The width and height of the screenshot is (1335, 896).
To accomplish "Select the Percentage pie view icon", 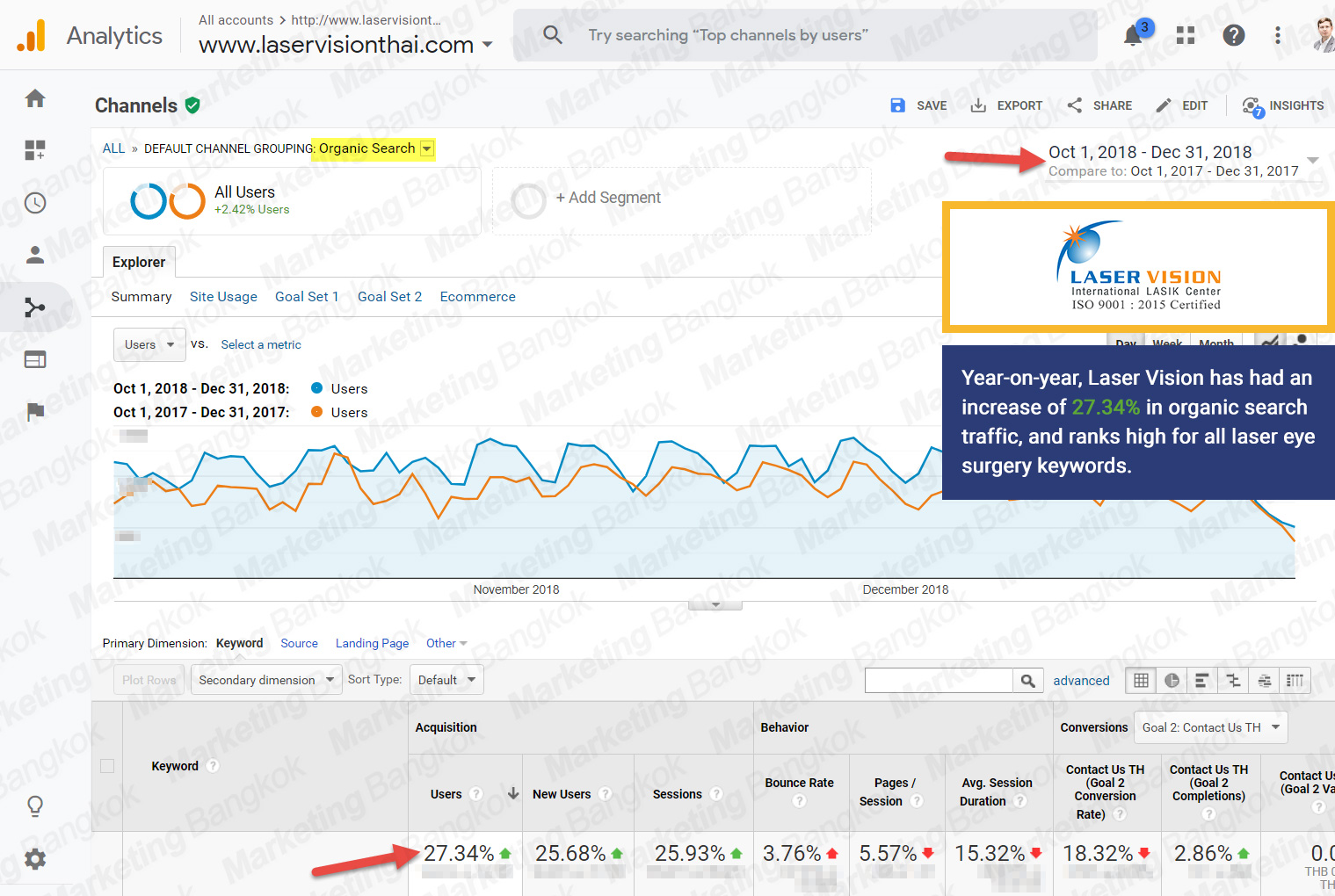I will pyautogui.click(x=1172, y=680).
